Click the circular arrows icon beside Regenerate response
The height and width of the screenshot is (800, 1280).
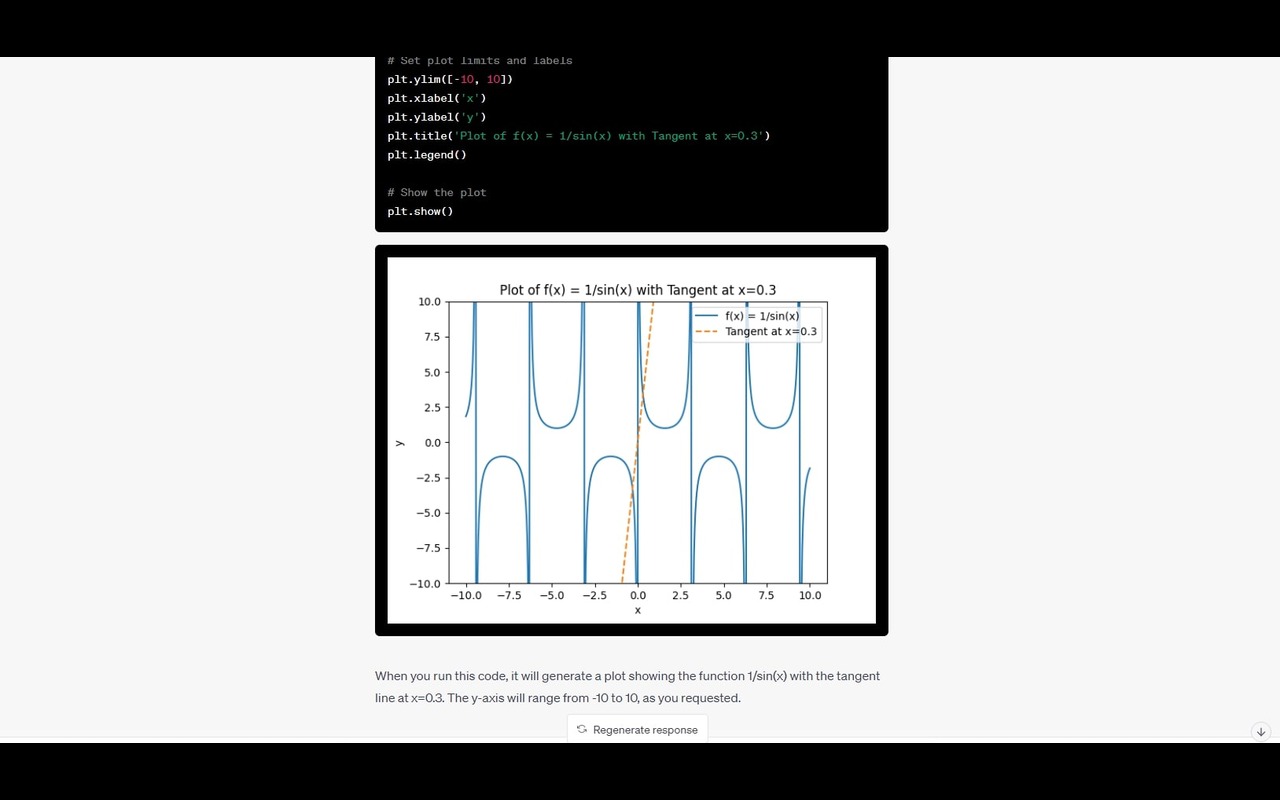coord(582,729)
